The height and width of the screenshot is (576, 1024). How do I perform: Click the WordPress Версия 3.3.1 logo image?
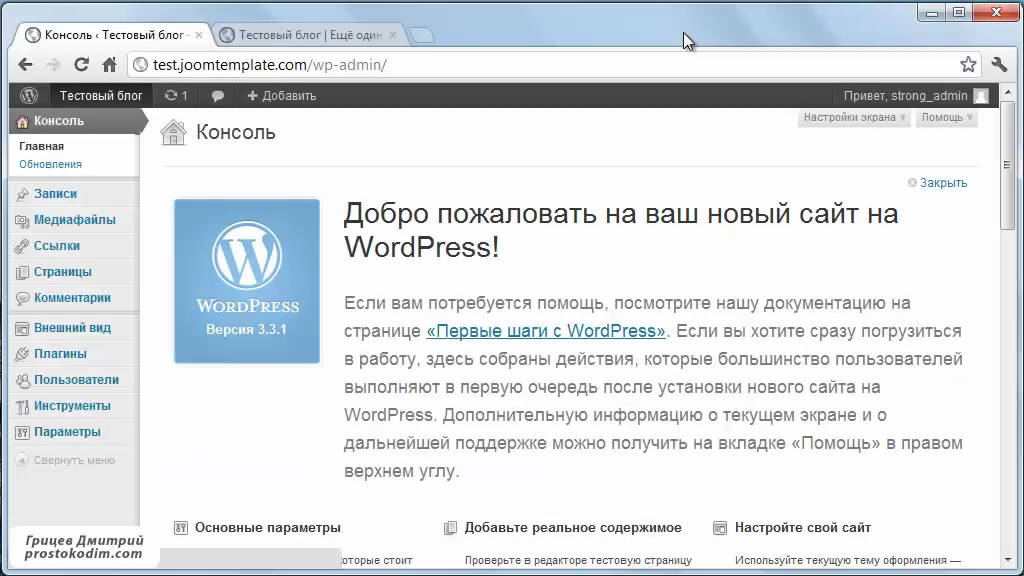point(247,281)
